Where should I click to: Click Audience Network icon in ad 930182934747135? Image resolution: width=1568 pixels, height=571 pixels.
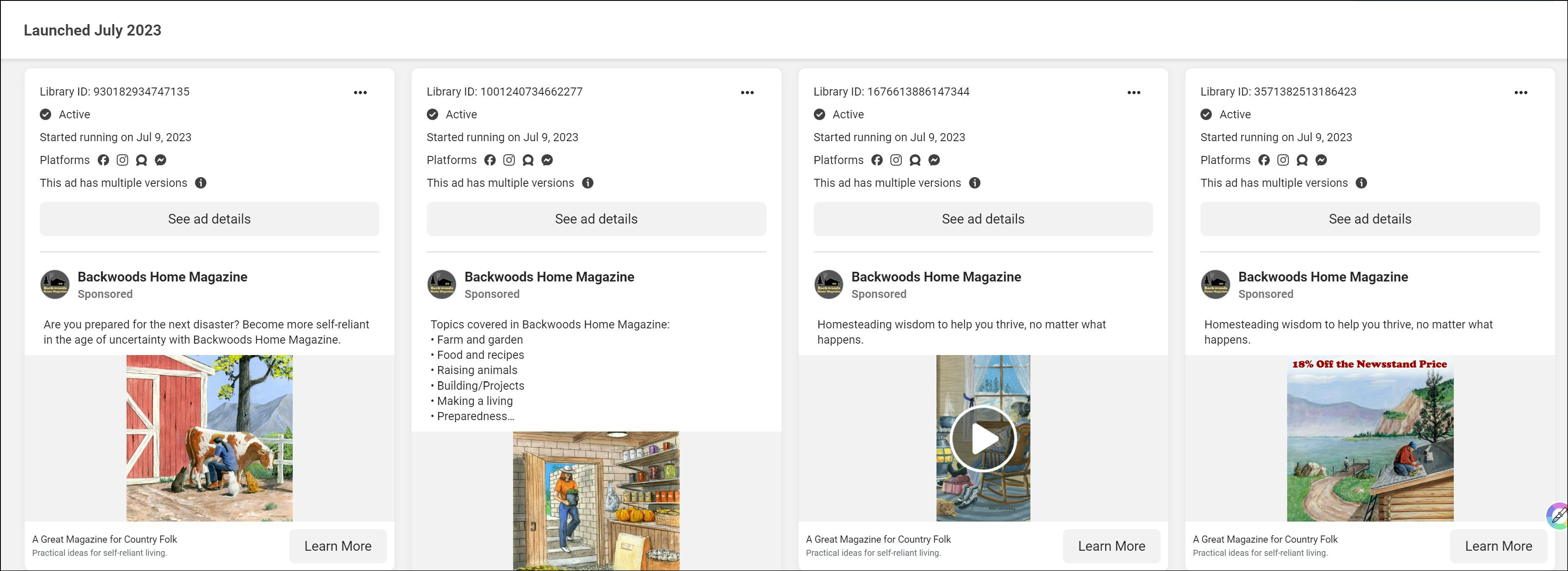[141, 160]
